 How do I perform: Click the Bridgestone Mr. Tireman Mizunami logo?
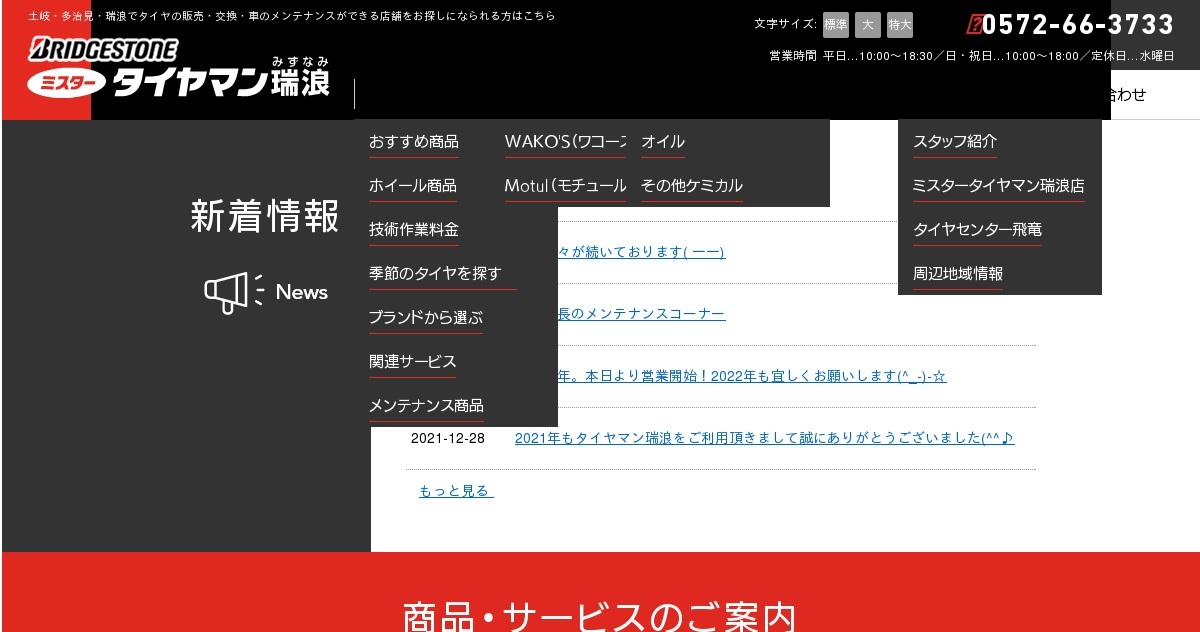(x=180, y=69)
